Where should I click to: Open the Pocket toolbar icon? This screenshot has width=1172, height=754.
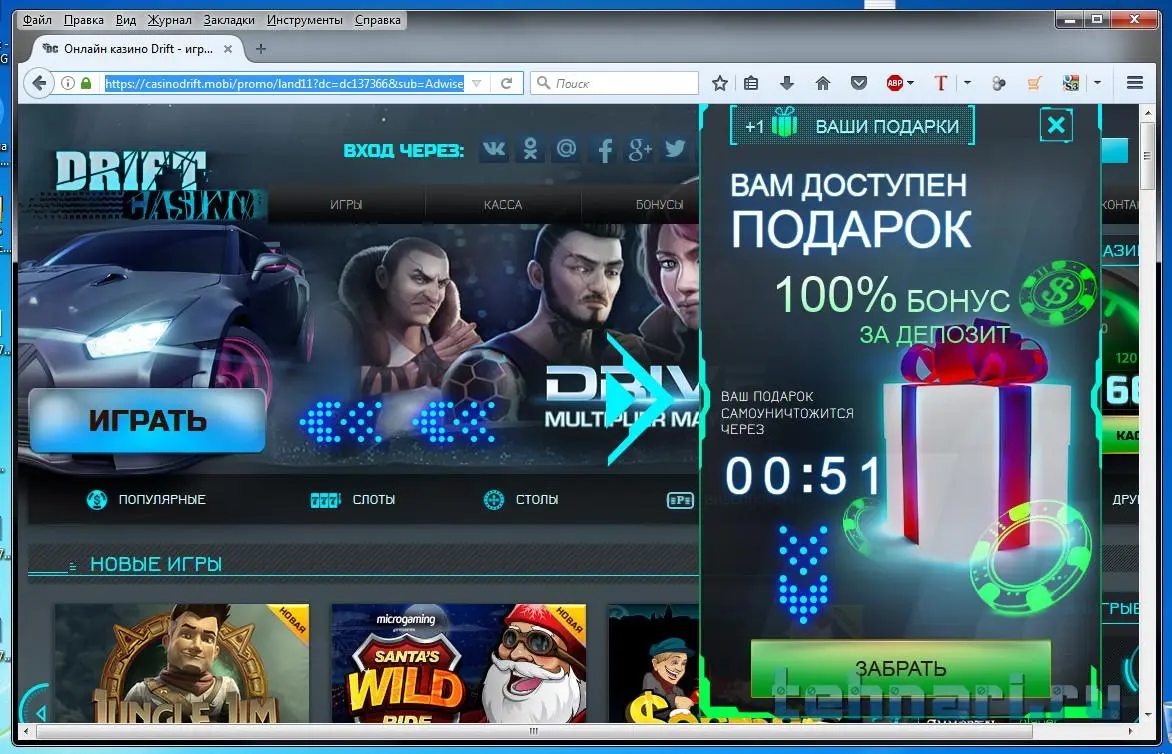pos(859,83)
